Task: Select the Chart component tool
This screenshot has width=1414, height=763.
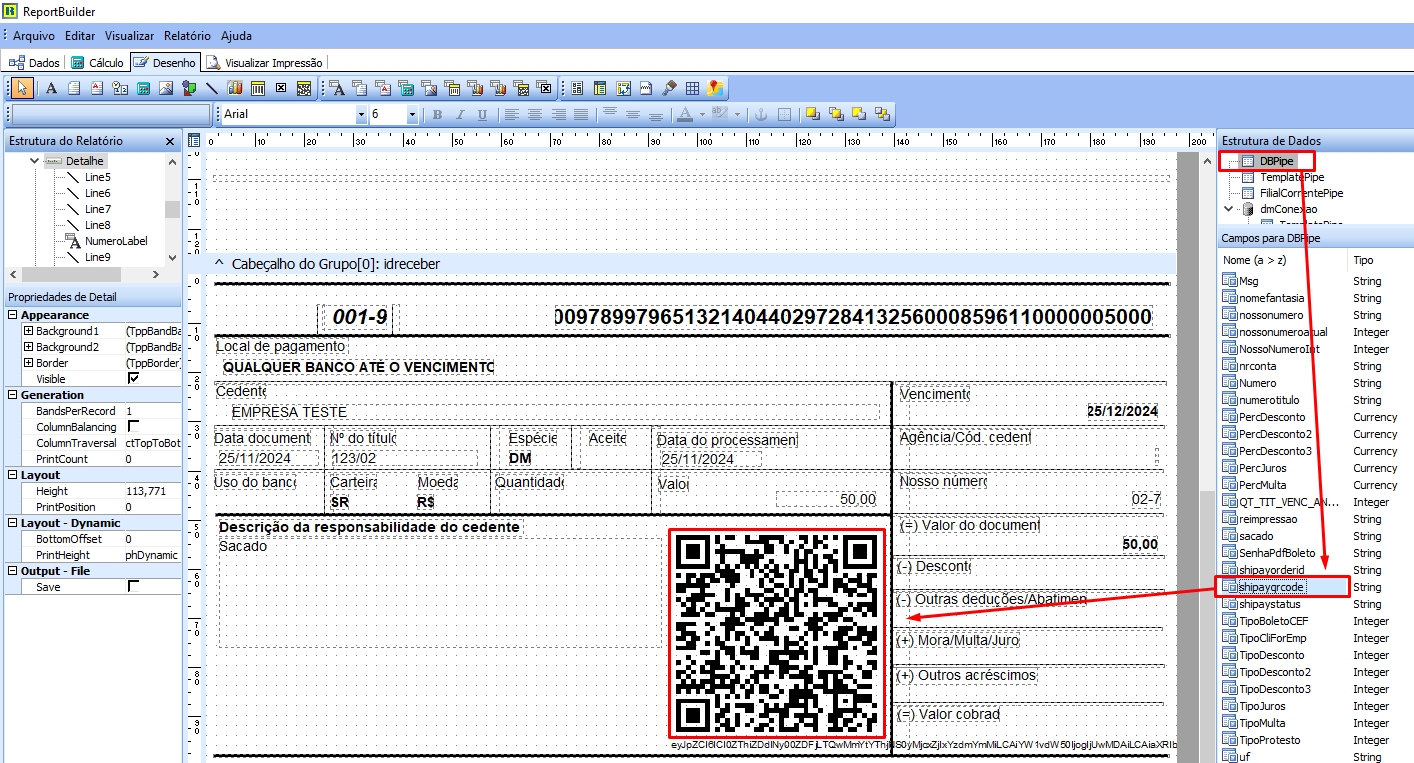Action: click(235, 88)
